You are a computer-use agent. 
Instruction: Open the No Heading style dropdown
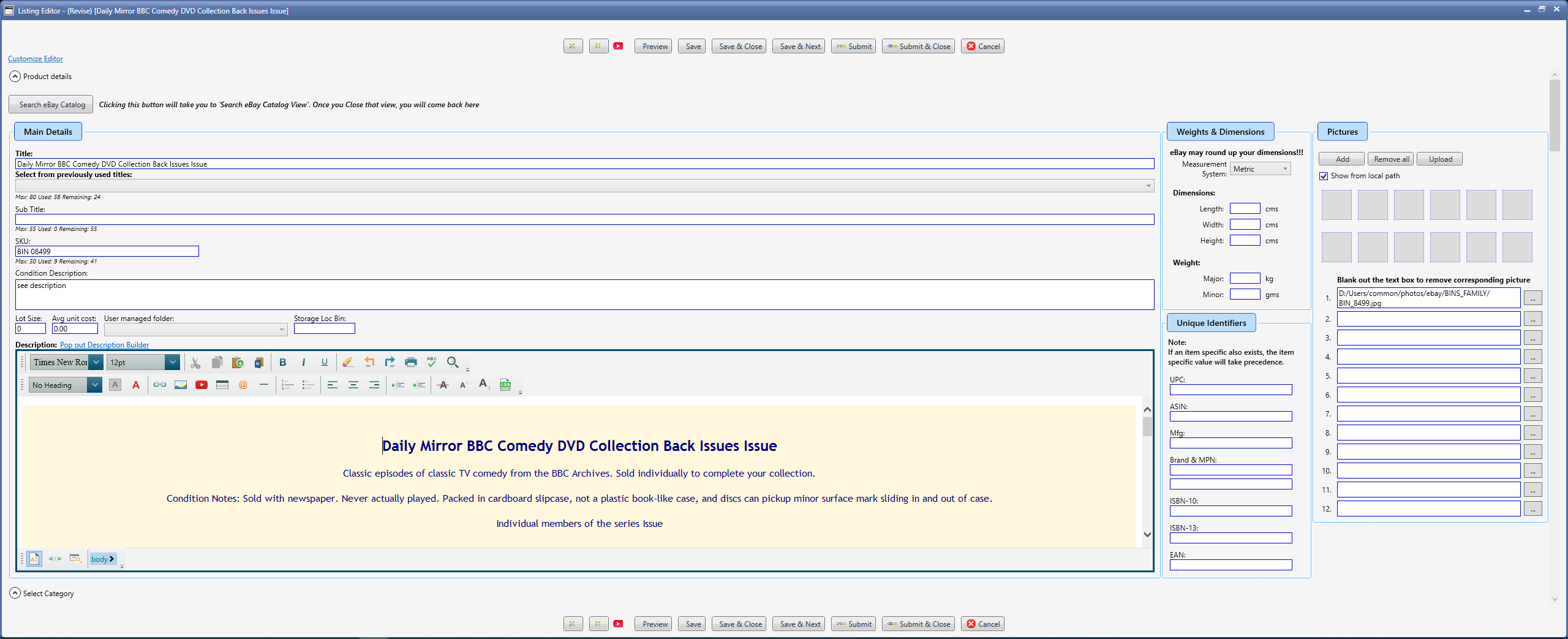pyautogui.click(x=94, y=385)
